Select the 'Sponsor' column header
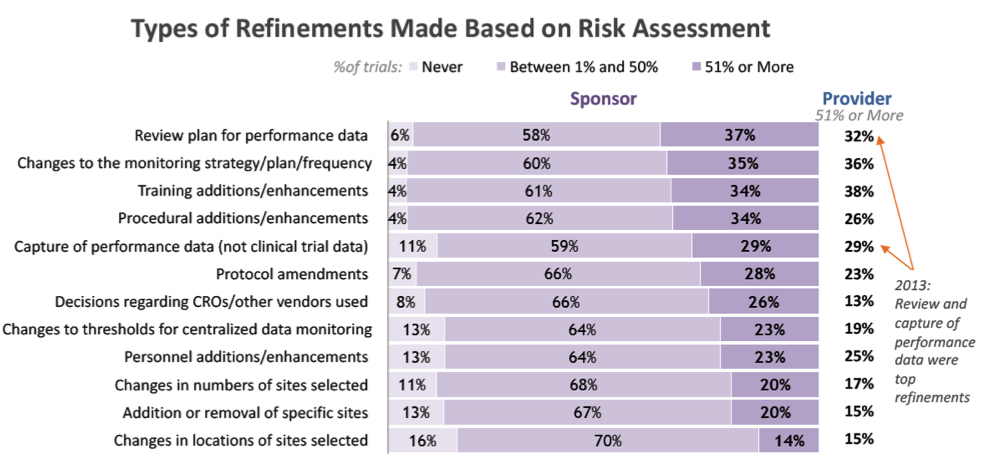This screenshot has width=989, height=458. click(603, 98)
